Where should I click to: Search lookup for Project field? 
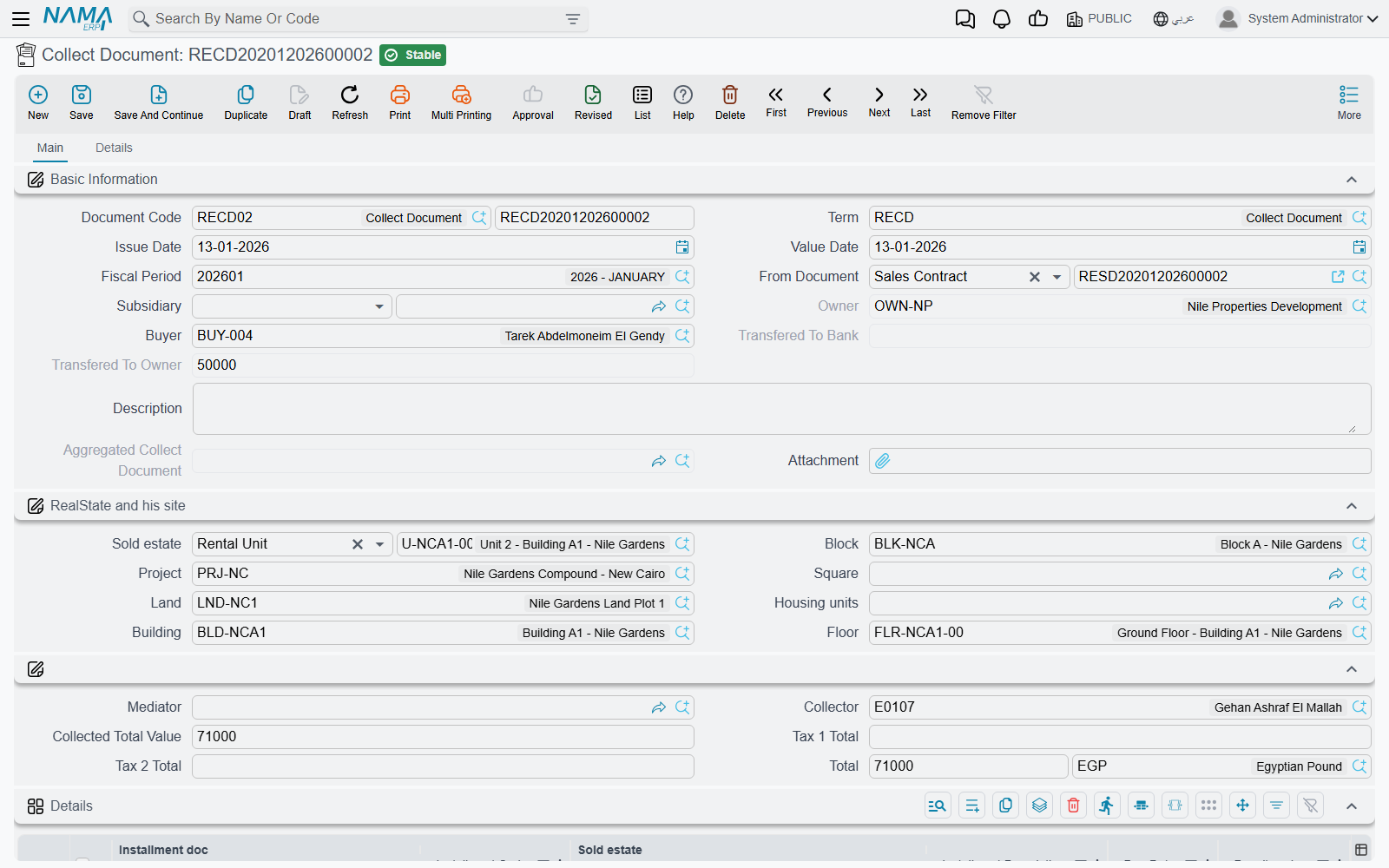[682, 574]
